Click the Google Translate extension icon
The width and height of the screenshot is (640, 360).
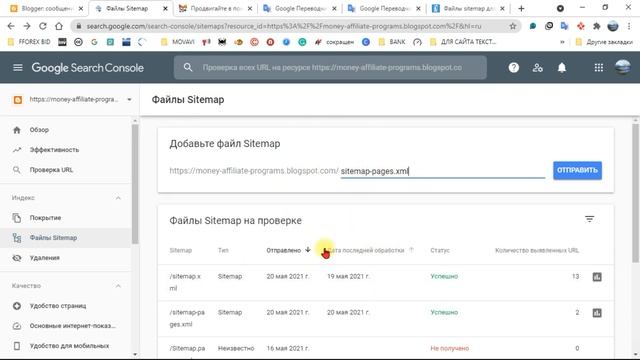click(564, 26)
